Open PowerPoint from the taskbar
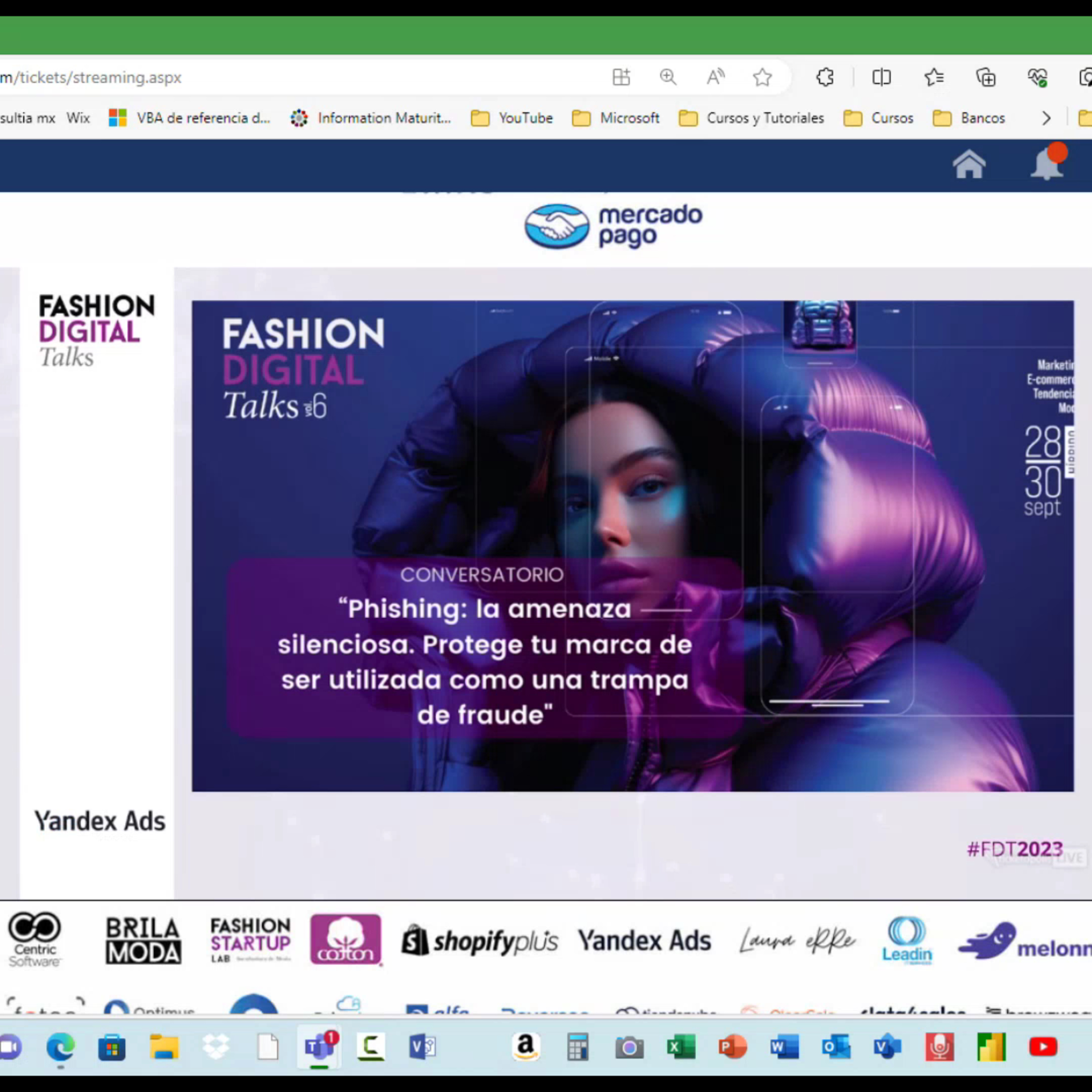The image size is (1092, 1092). pyautogui.click(x=732, y=1047)
